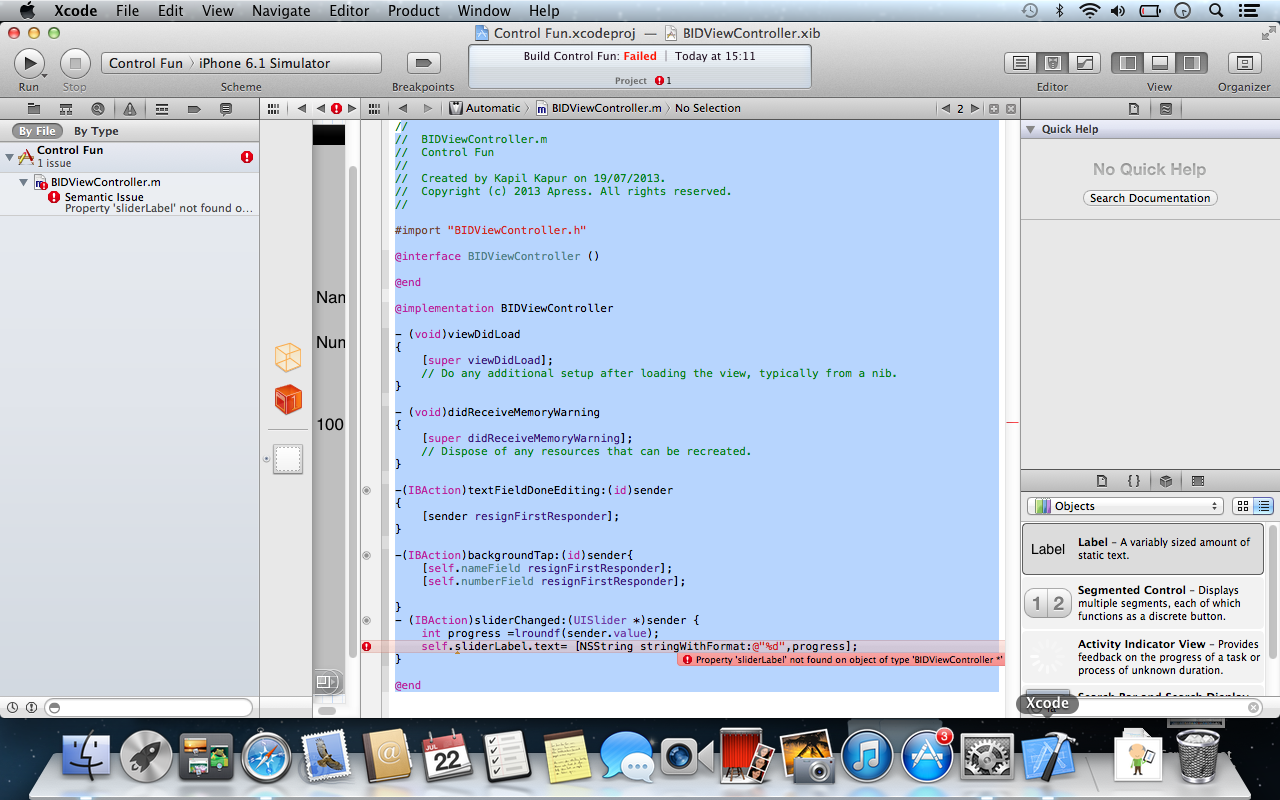Click the navigator filter search field

[x=148, y=707]
